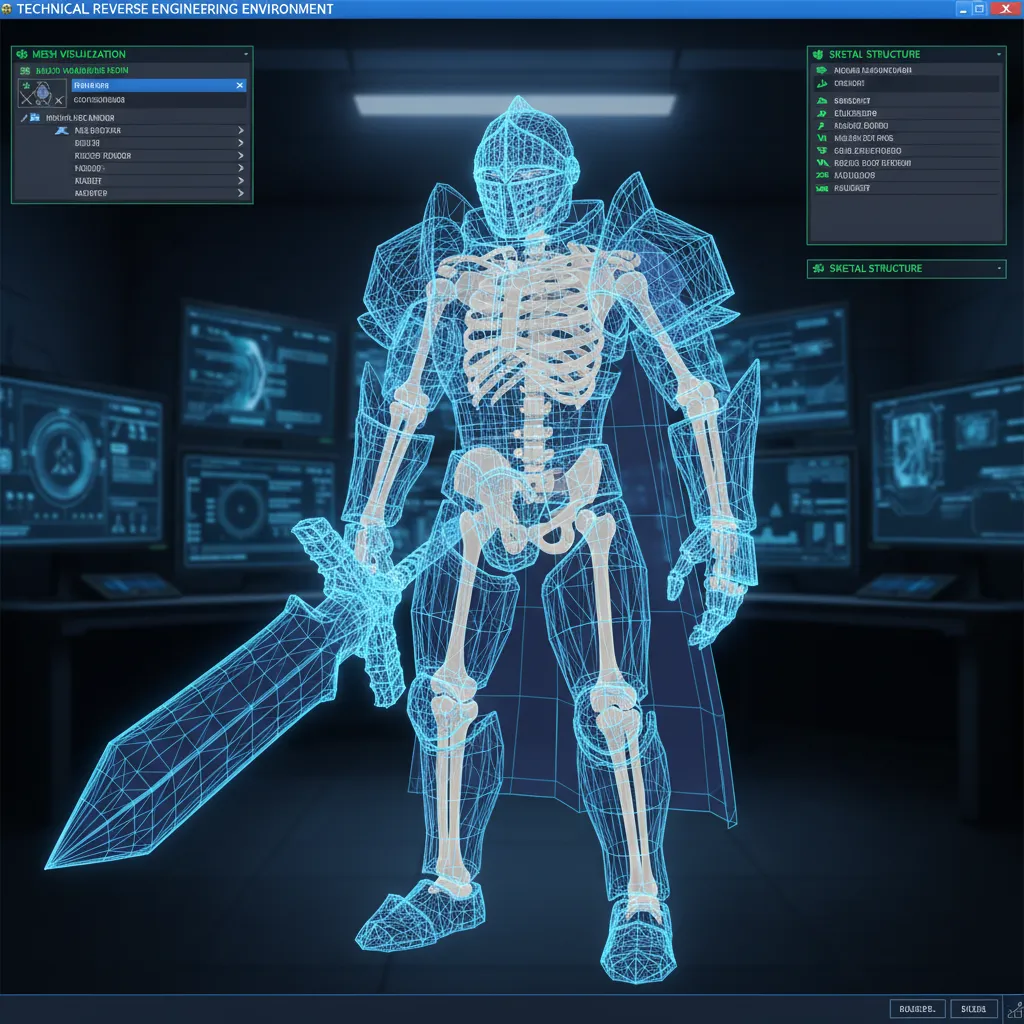Select the puzzle-piece icon beside Mesh Visualization header
The width and height of the screenshot is (1024, 1024).
click(22, 54)
